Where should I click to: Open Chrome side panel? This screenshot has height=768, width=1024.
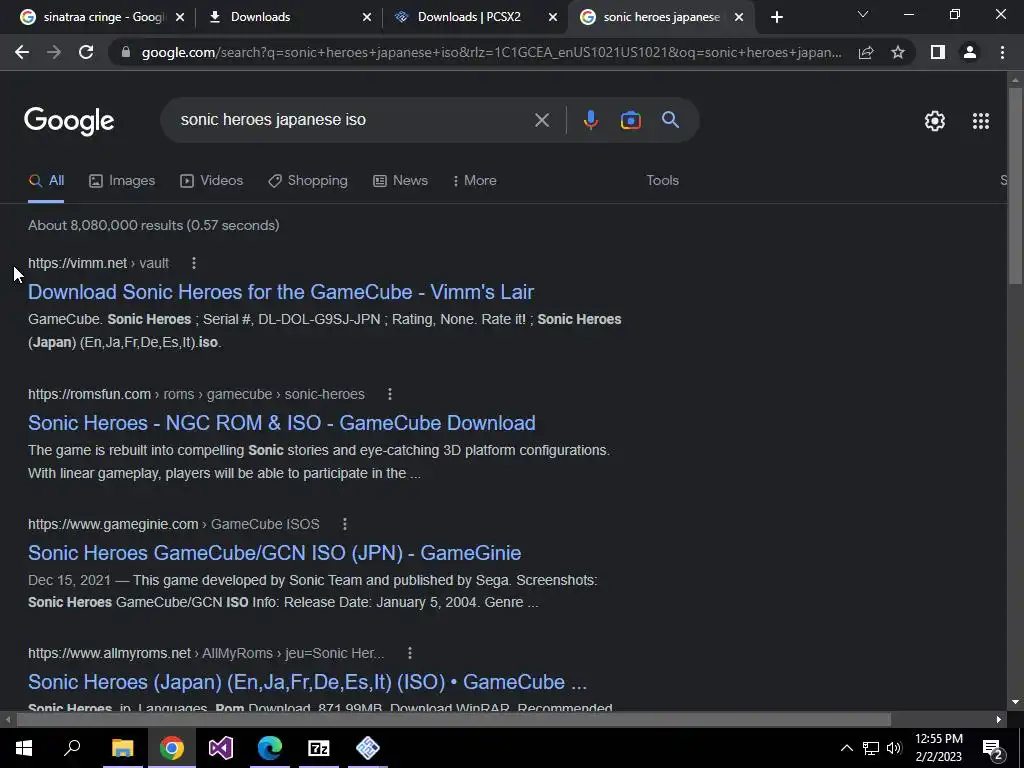pyautogui.click(x=938, y=52)
